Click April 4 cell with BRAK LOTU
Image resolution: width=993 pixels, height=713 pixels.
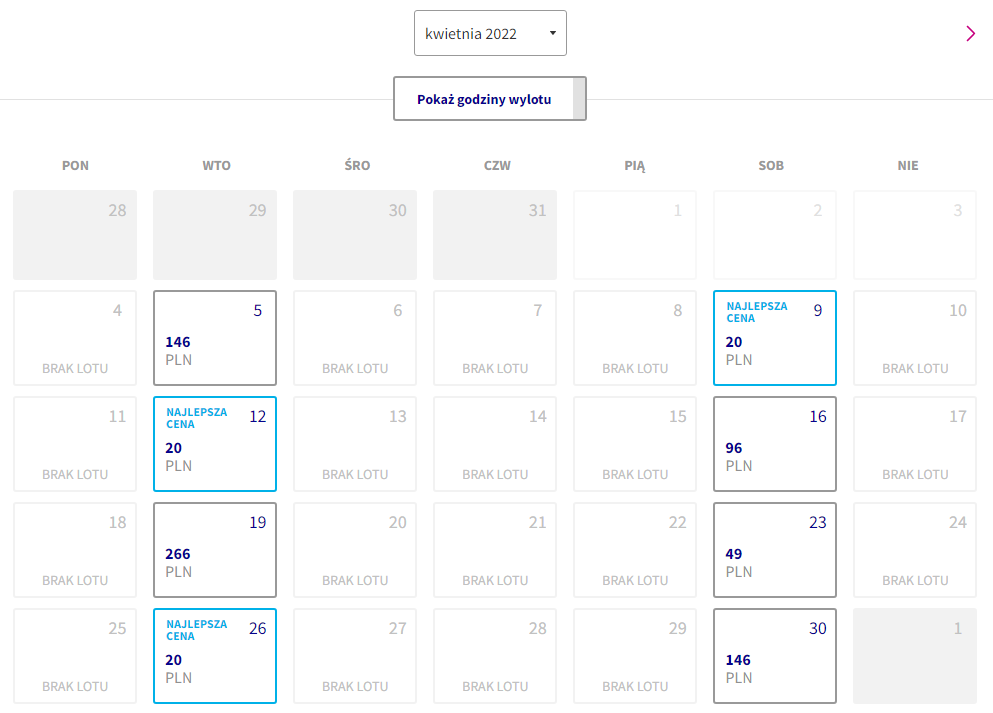(75, 338)
